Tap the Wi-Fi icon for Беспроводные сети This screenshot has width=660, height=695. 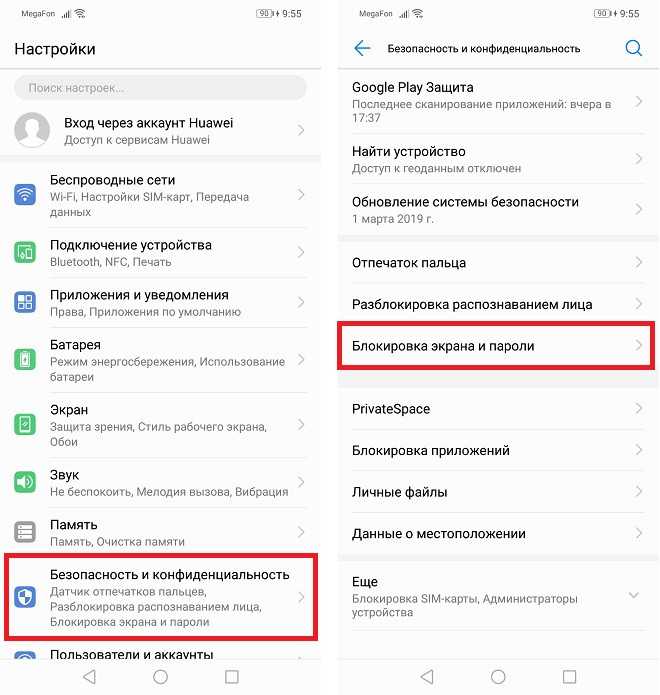[x=25, y=195]
